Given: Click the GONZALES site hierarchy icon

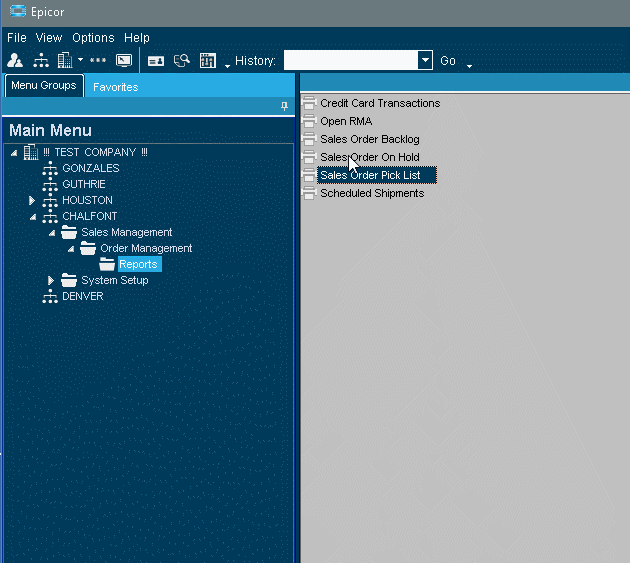Looking at the screenshot, I should (50, 168).
